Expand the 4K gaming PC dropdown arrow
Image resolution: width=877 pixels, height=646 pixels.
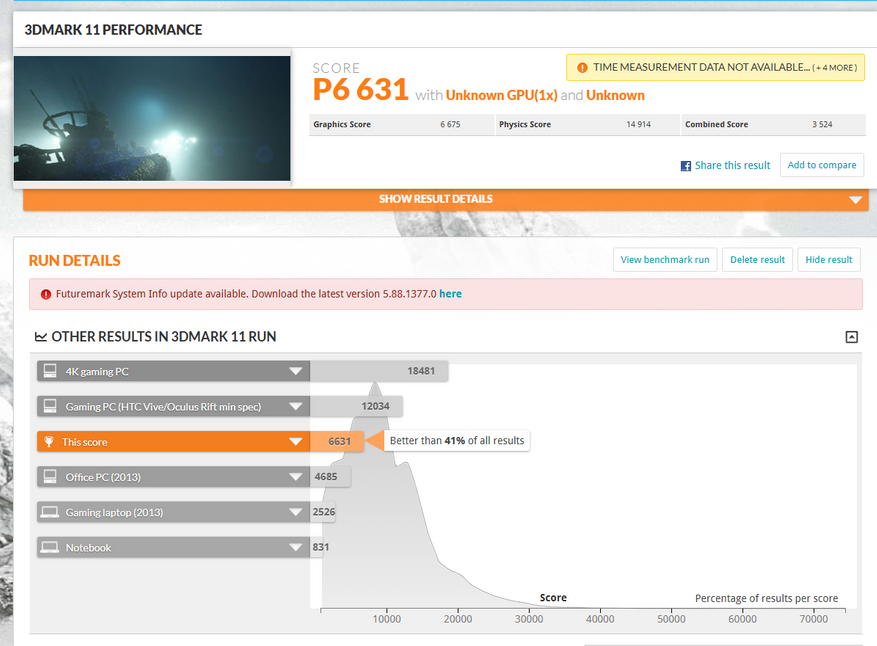pyautogui.click(x=296, y=371)
